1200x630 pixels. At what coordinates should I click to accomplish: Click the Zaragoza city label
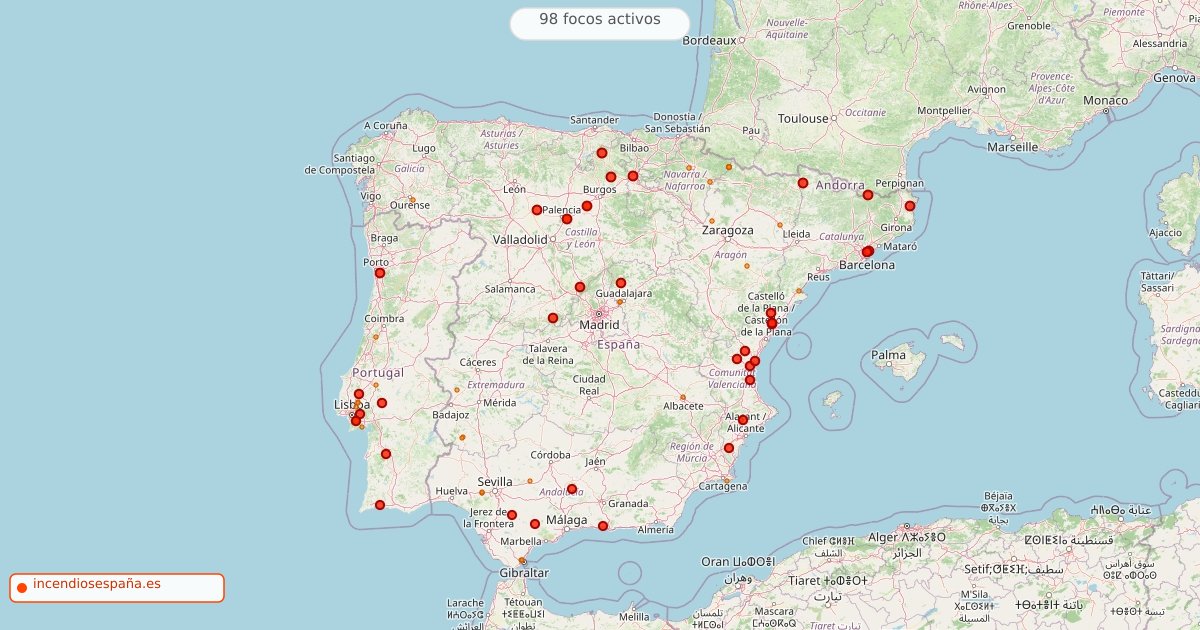pos(727,230)
